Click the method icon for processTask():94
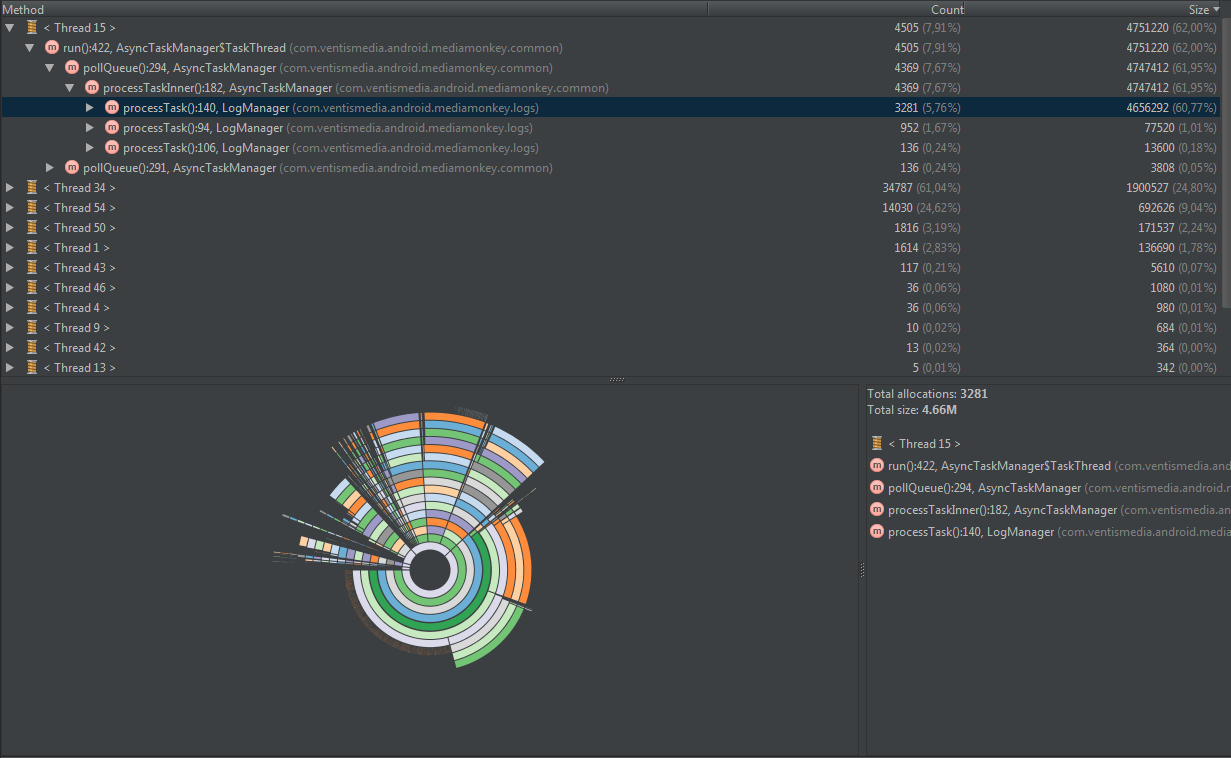 point(112,128)
